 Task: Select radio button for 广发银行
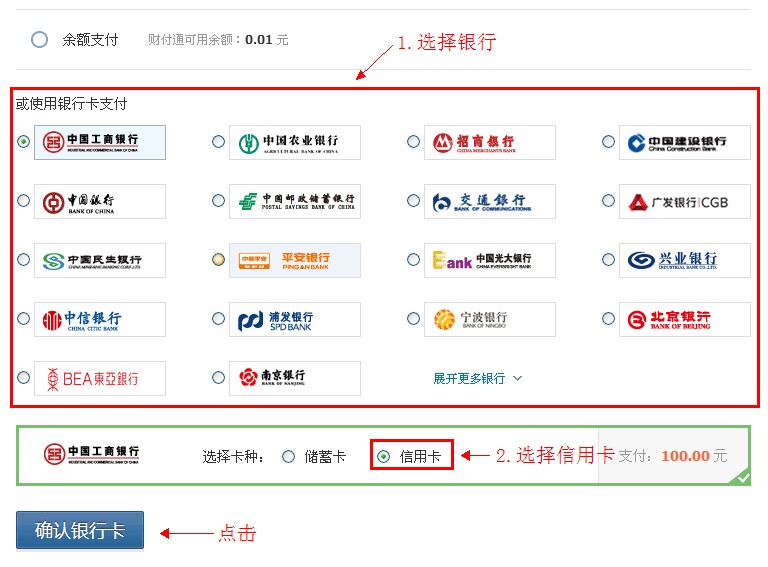tap(608, 201)
